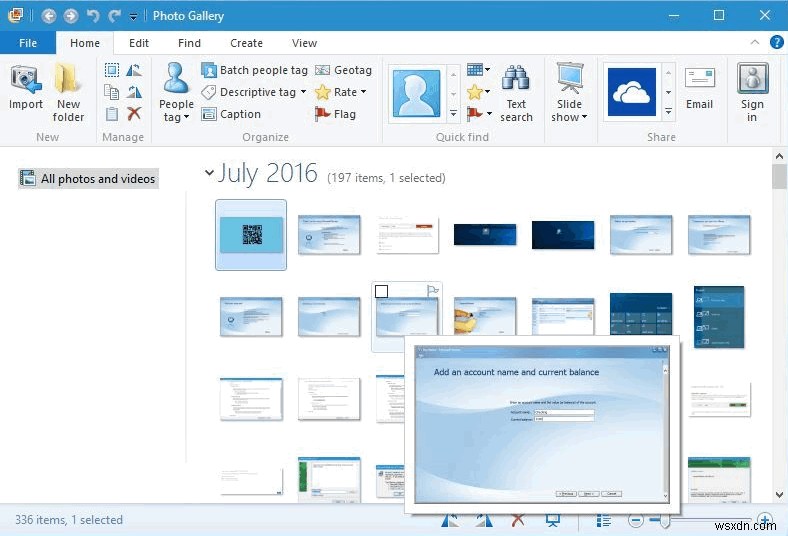Click ribbon Rotate left icon in Manage
Image resolution: width=788 pixels, height=536 pixels.
click(x=134, y=70)
